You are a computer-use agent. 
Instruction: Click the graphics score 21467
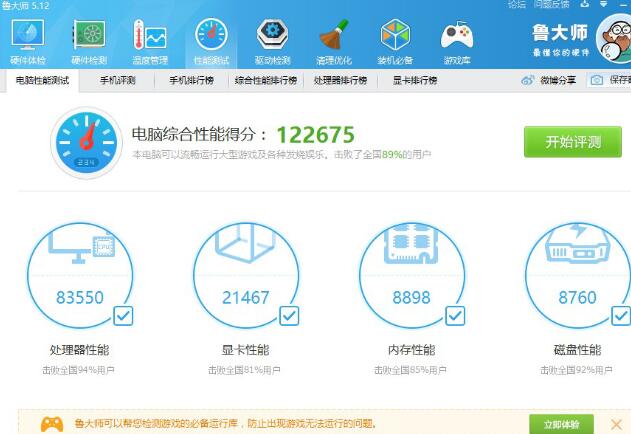(x=245, y=298)
